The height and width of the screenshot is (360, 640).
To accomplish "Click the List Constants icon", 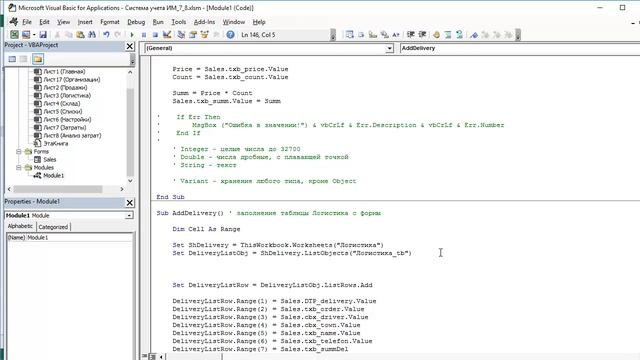I will [x=361, y=35].
